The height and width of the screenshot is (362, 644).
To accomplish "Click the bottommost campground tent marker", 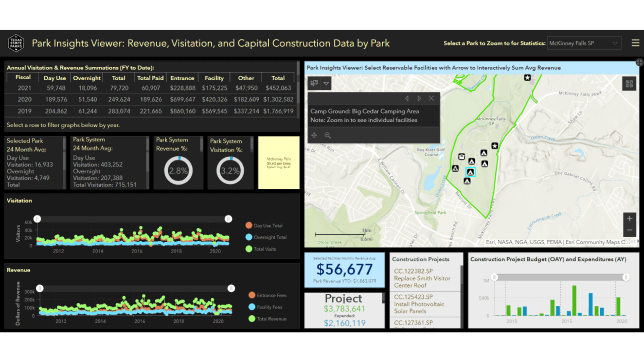I will point(467,181).
